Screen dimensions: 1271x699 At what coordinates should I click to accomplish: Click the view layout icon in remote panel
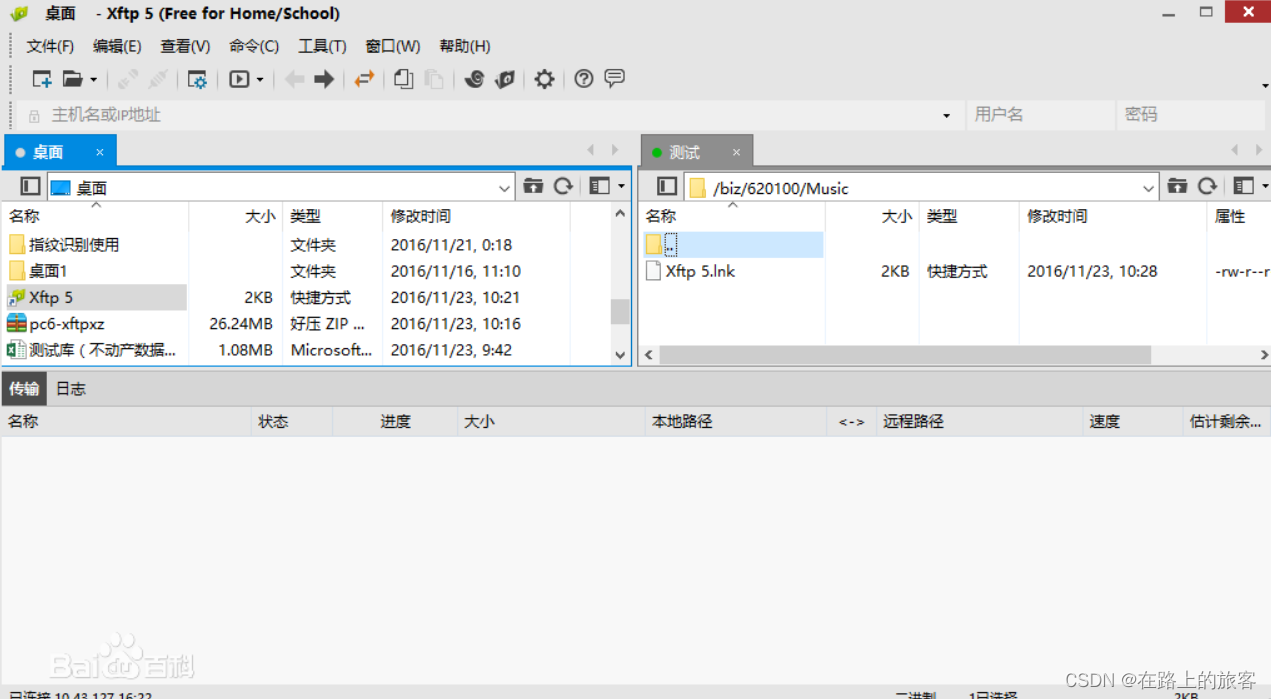(1243, 186)
